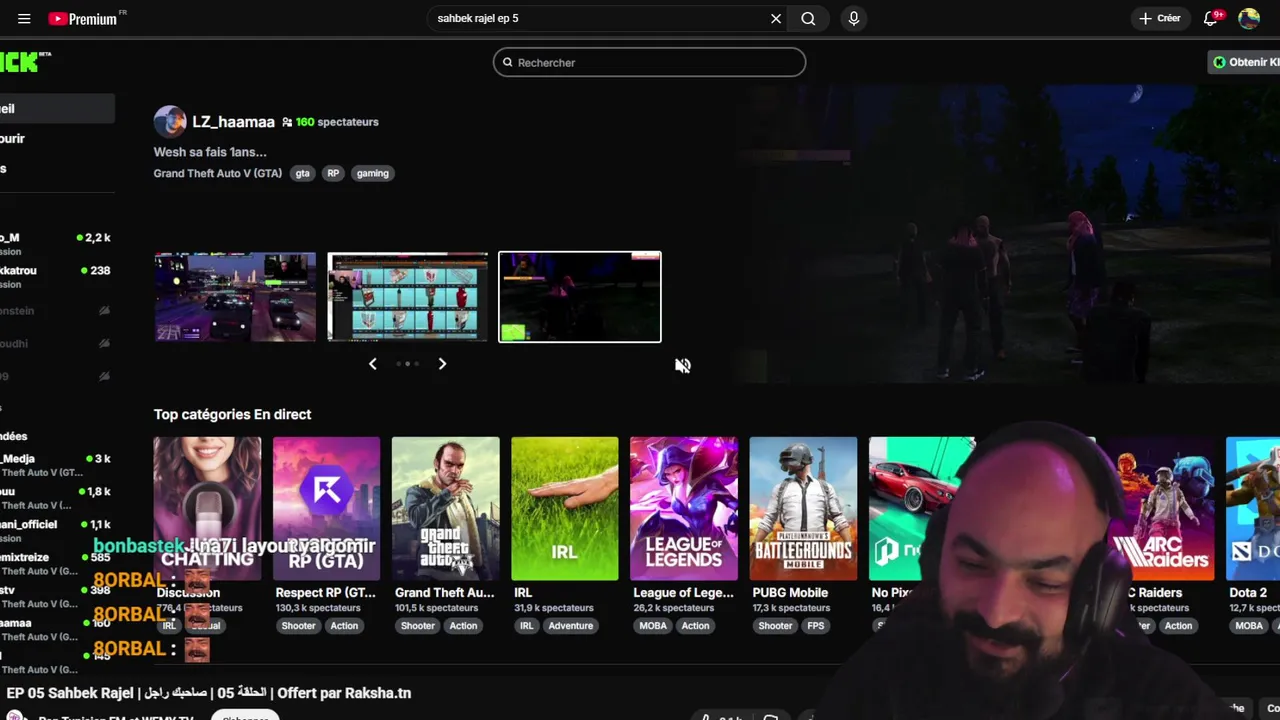
Task: Click video title 'EP 05 Sahbek Rajel'
Action: (x=209, y=693)
